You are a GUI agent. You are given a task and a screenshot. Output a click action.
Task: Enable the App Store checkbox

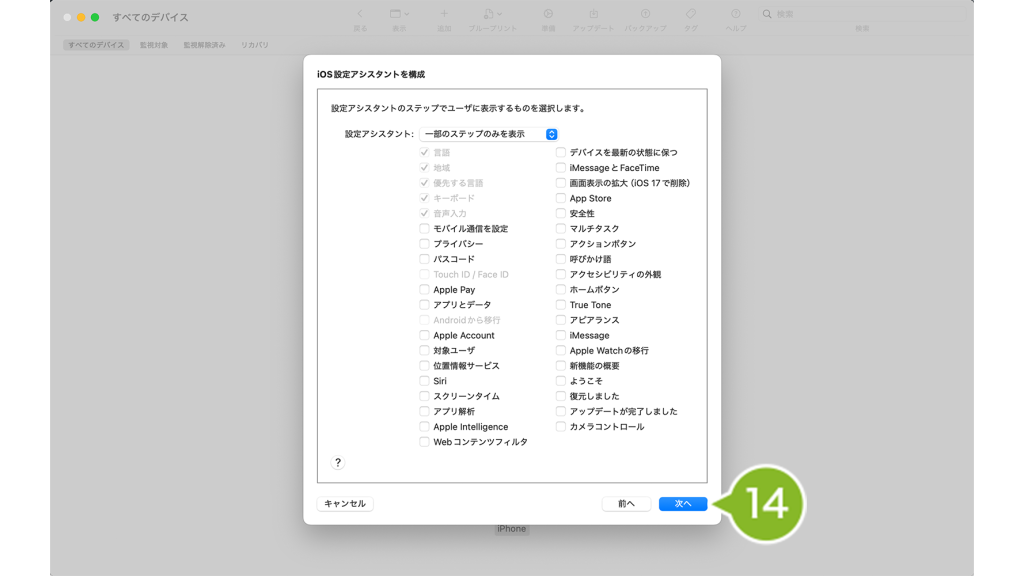pyautogui.click(x=561, y=198)
